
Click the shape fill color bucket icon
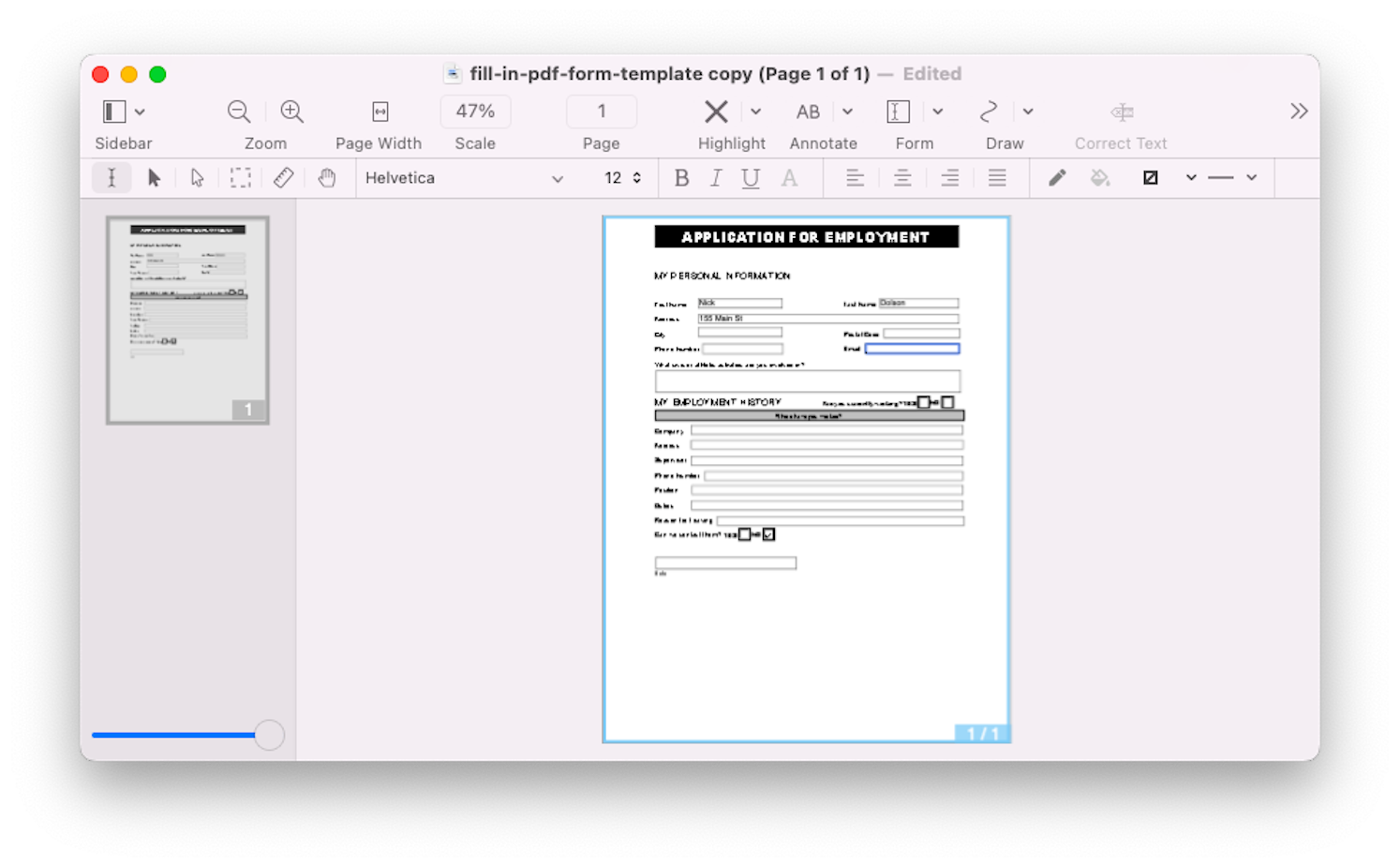pyautogui.click(x=1099, y=177)
